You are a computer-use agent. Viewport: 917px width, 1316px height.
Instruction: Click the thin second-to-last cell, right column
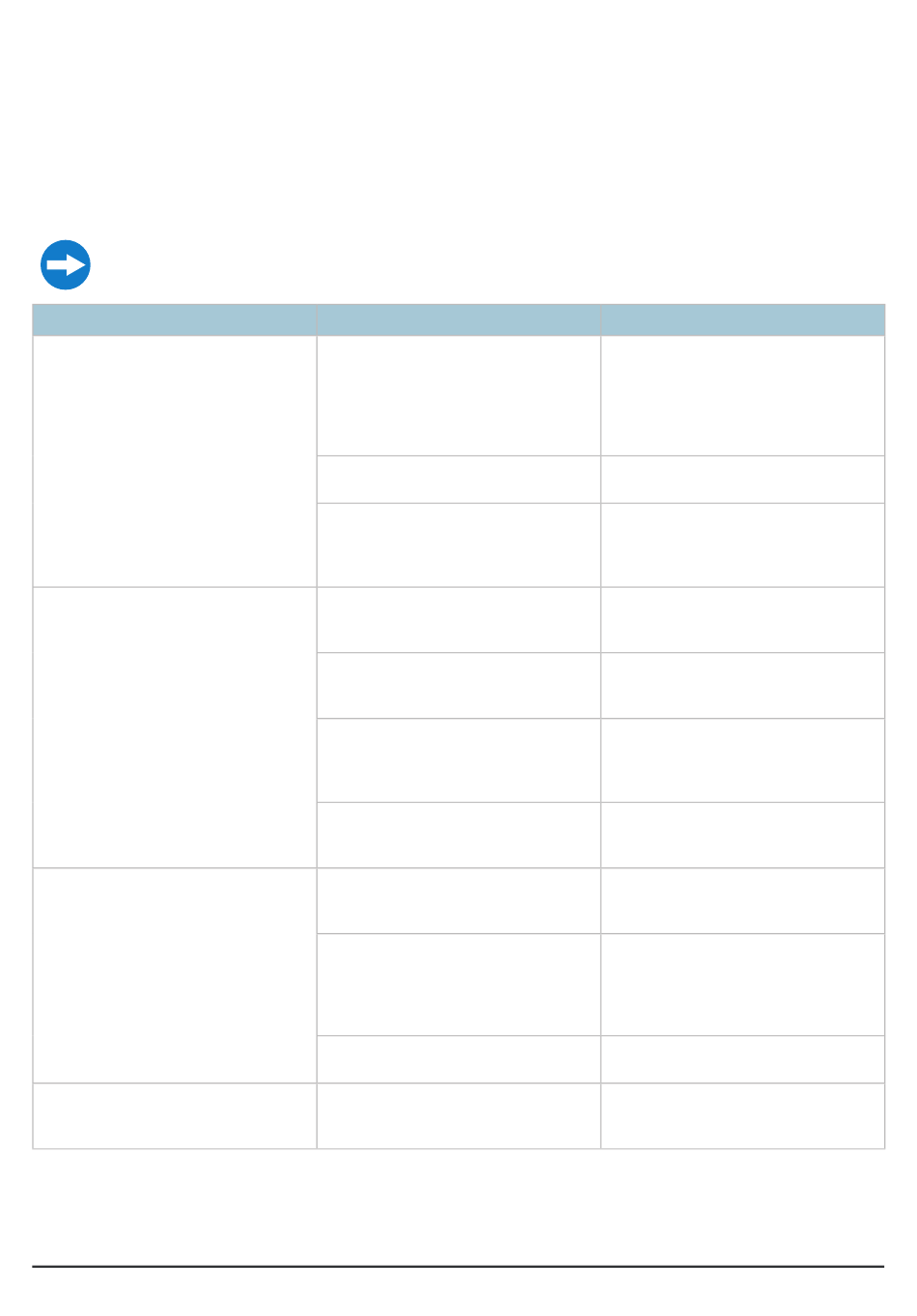(742, 1059)
